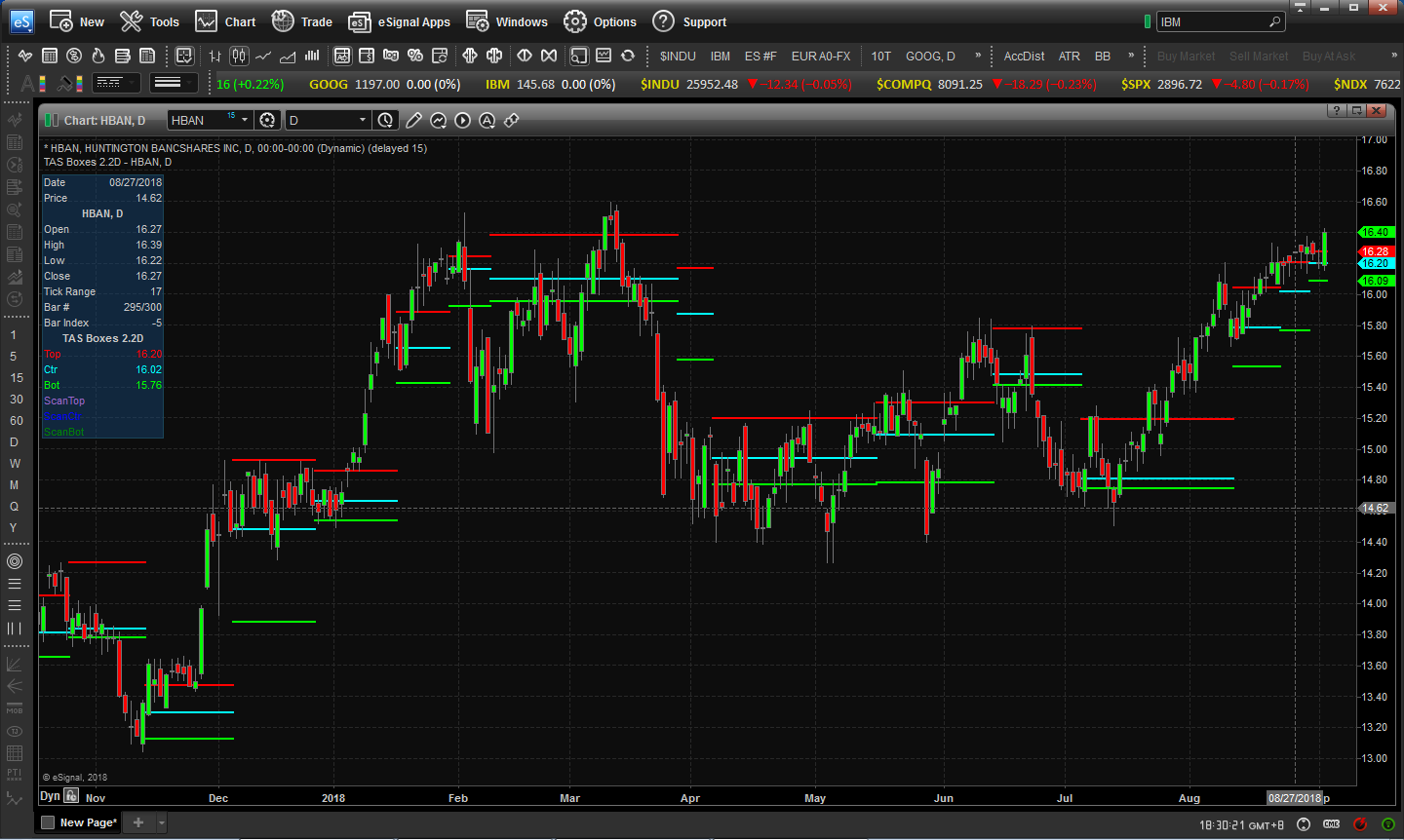Open the Windows menu
The image size is (1404, 840).
507,21
